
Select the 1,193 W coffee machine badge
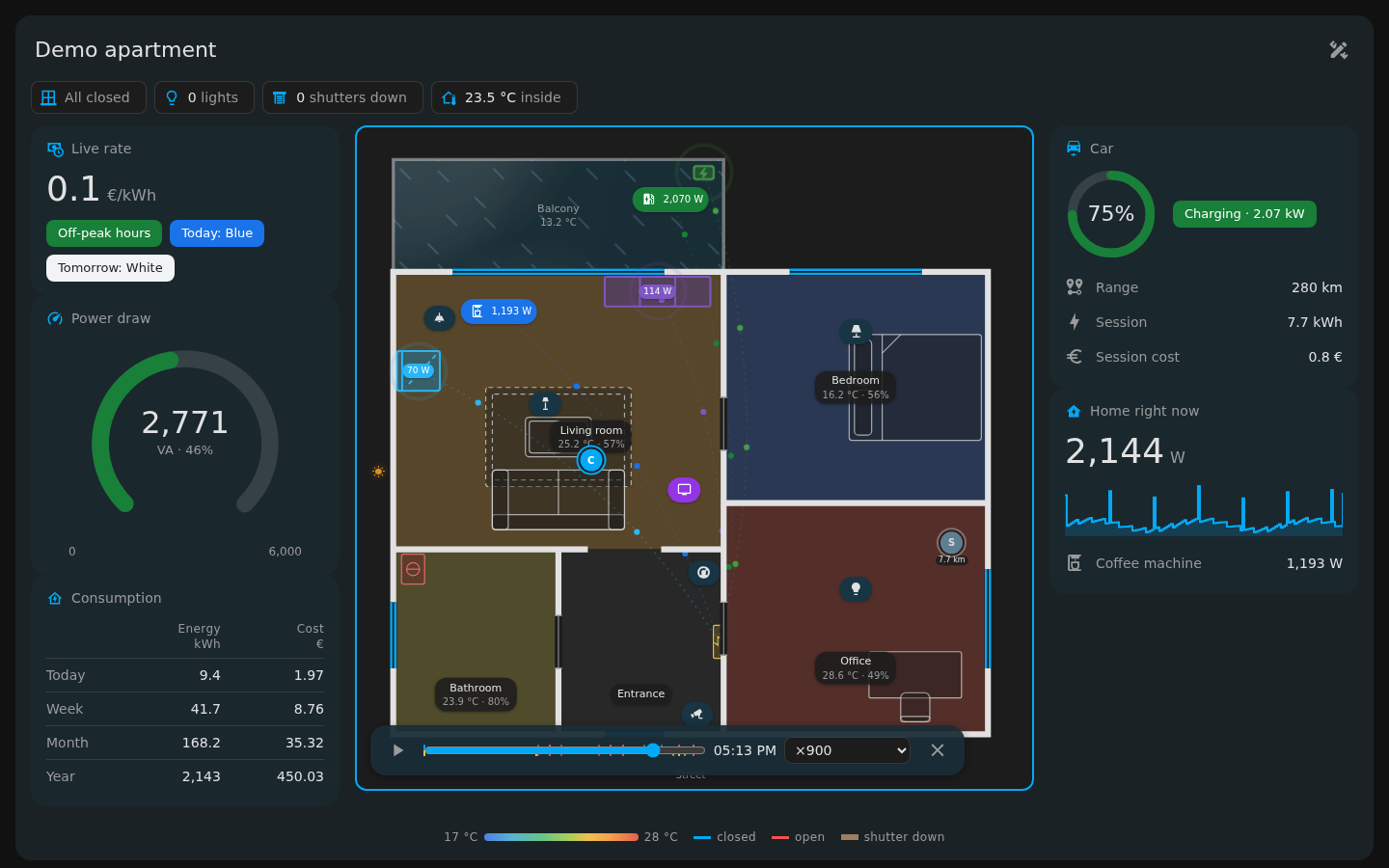(499, 312)
